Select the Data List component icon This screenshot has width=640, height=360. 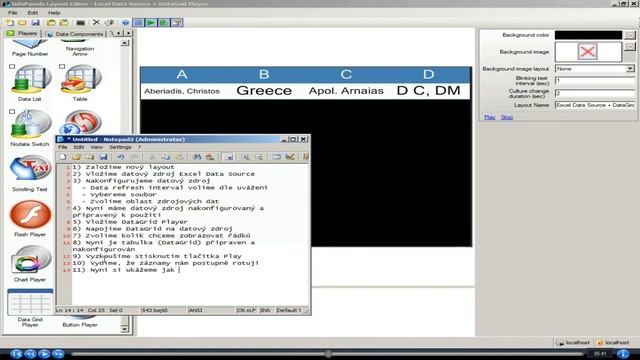(x=30, y=80)
